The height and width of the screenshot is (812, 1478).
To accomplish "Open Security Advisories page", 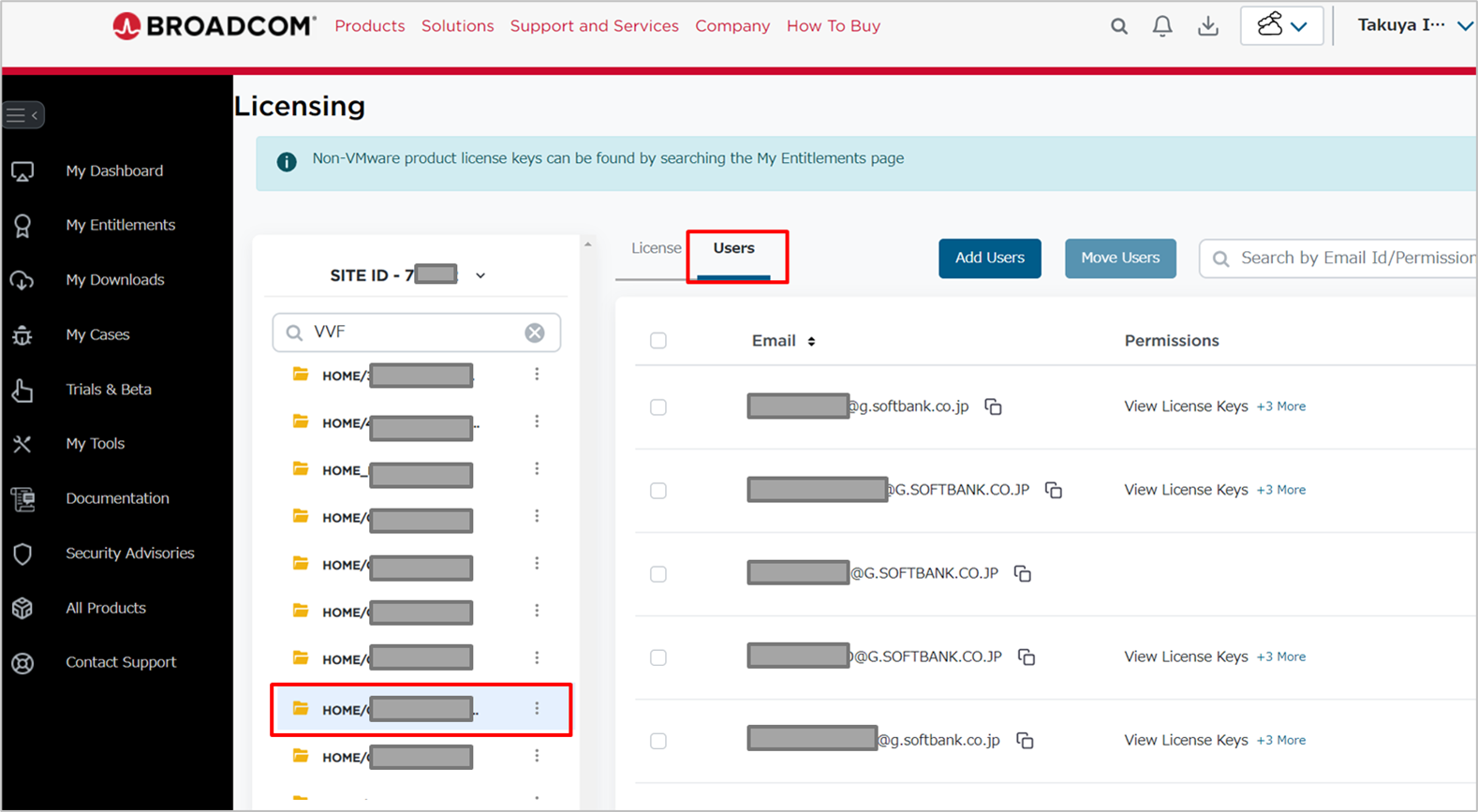I will pyautogui.click(x=129, y=554).
